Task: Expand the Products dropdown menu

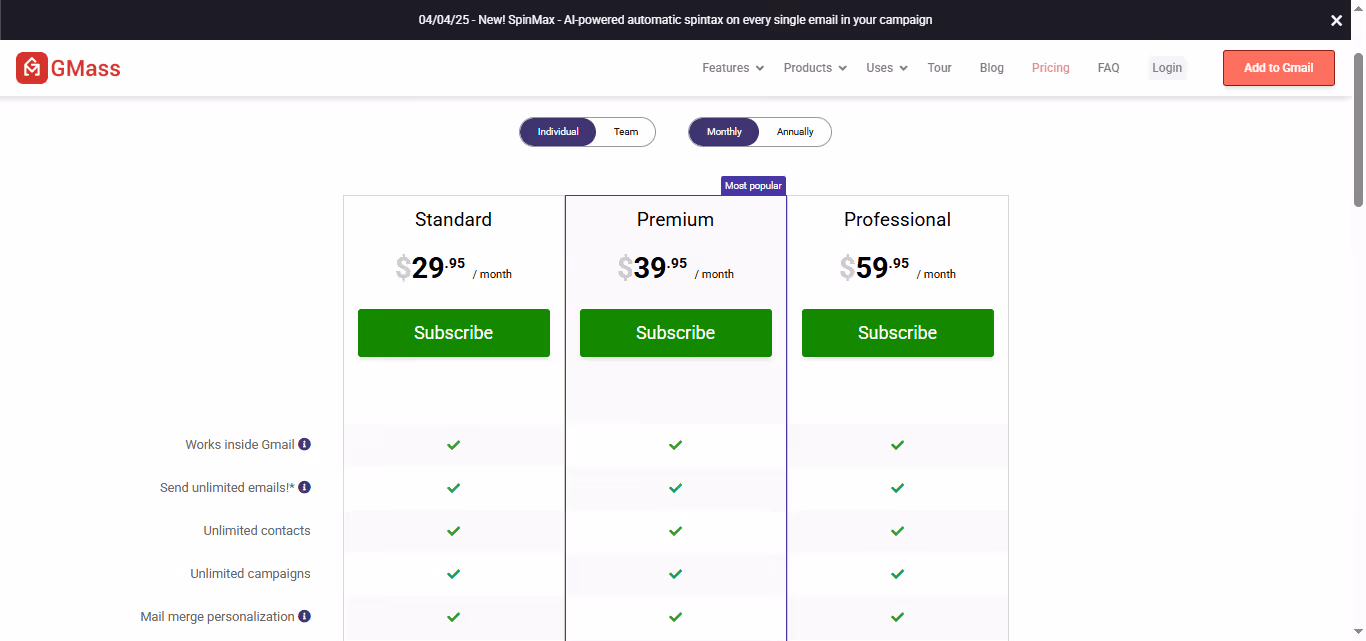Action: [815, 68]
